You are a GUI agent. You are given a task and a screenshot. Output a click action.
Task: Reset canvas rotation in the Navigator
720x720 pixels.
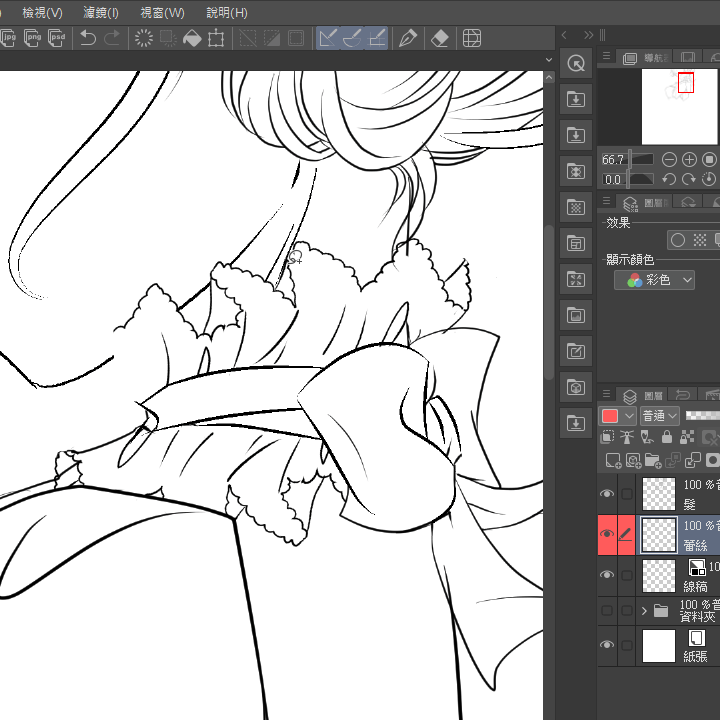[x=709, y=179]
